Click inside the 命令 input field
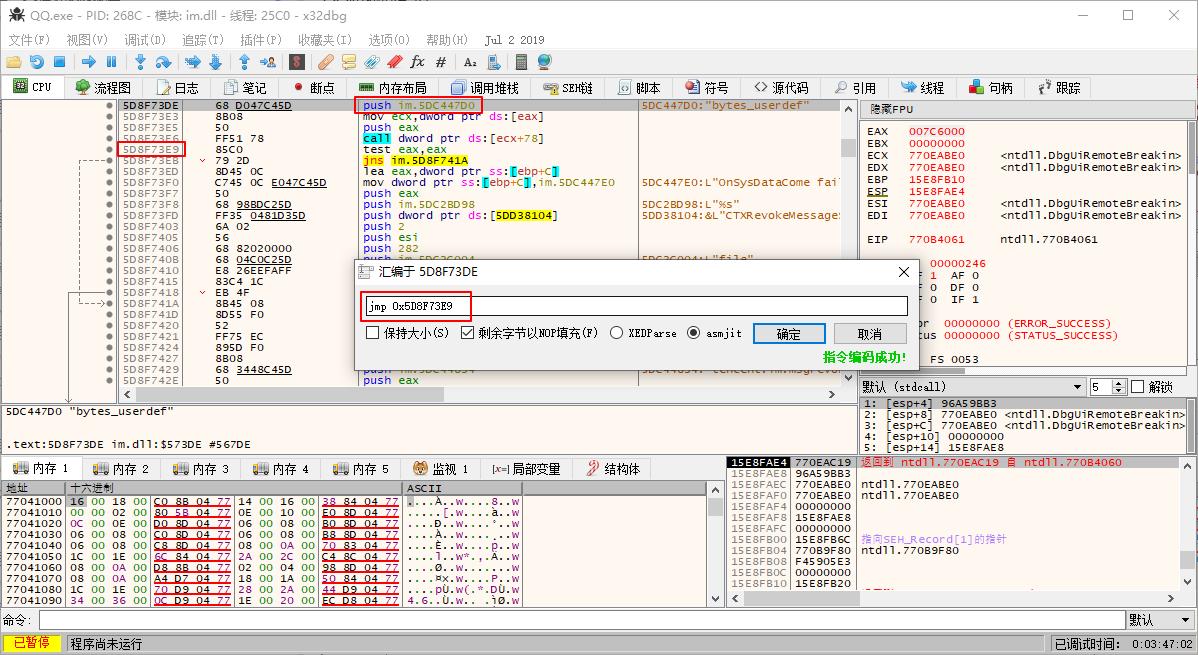 (x=300, y=620)
